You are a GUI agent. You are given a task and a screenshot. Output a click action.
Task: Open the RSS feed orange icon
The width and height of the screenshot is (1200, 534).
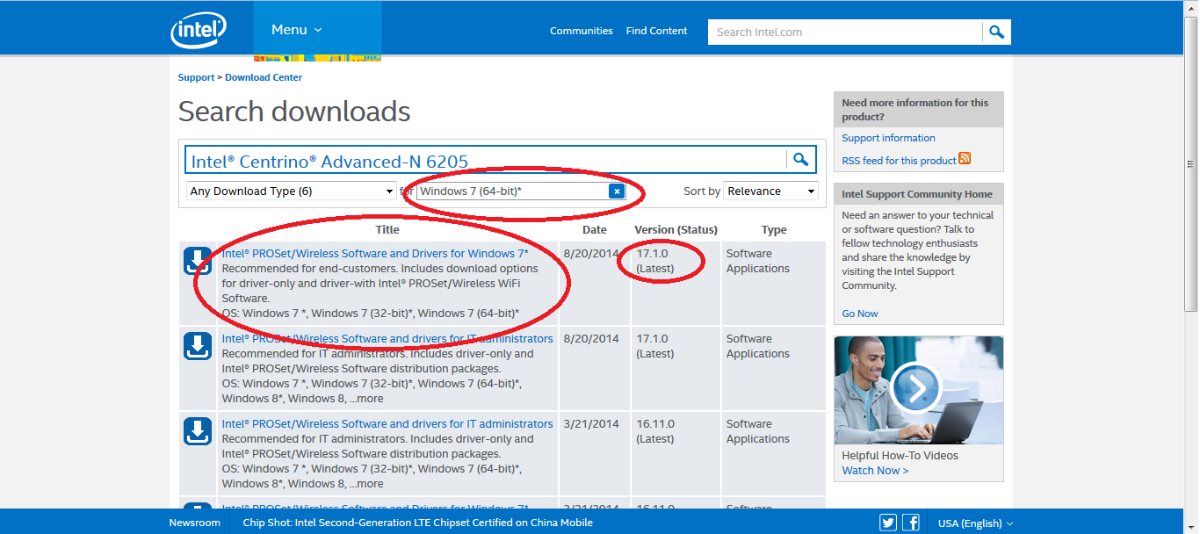965,159
